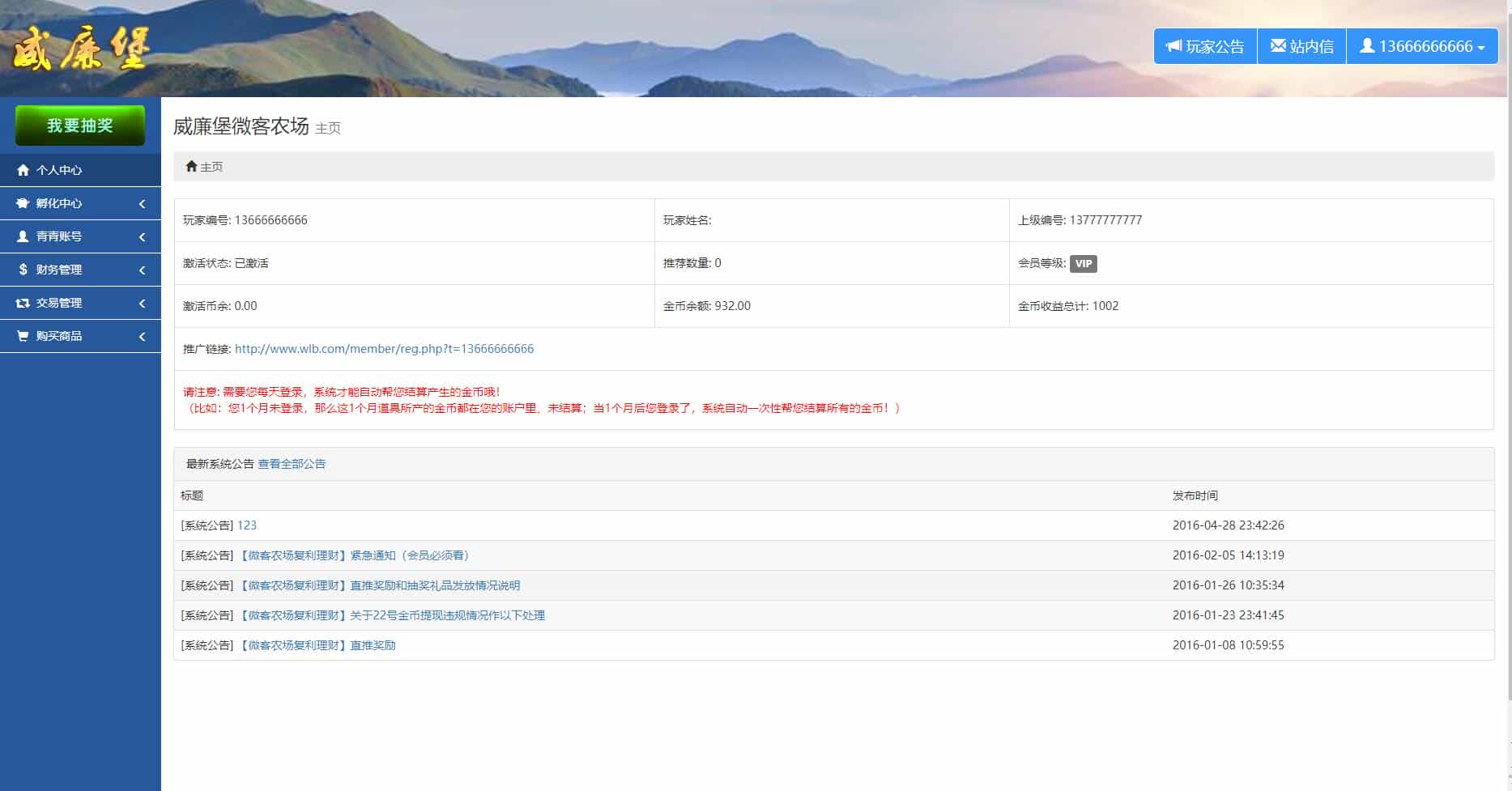Open the 直推奖励和抽奖礼品发放情况说明 announcement

click(x=379, y=585)
